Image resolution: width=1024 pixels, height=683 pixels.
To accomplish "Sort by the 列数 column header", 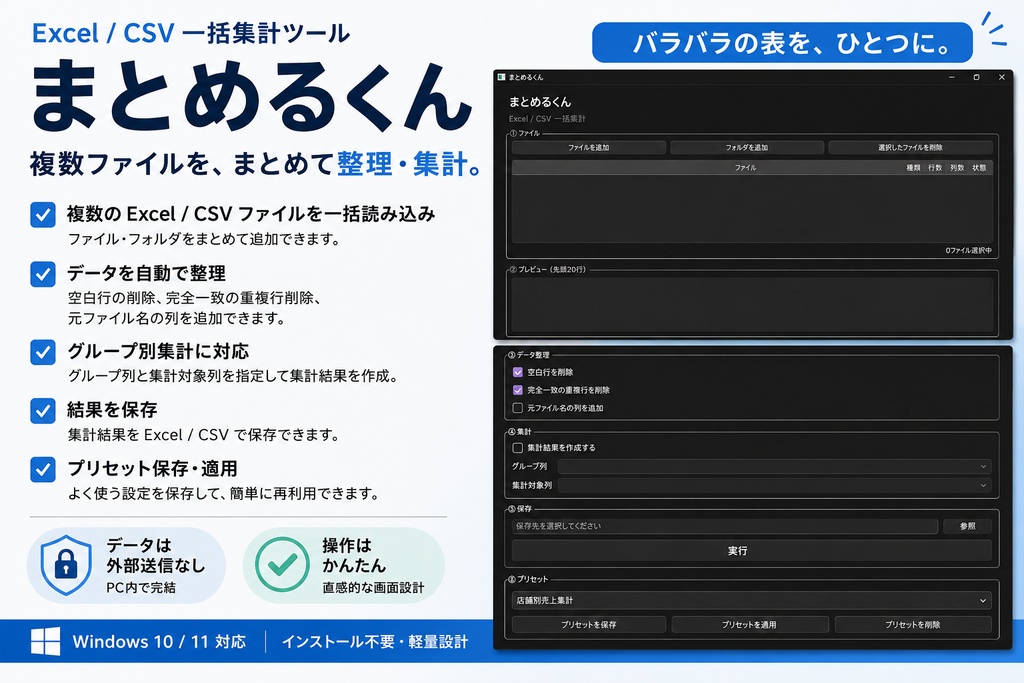I will 957,168.
